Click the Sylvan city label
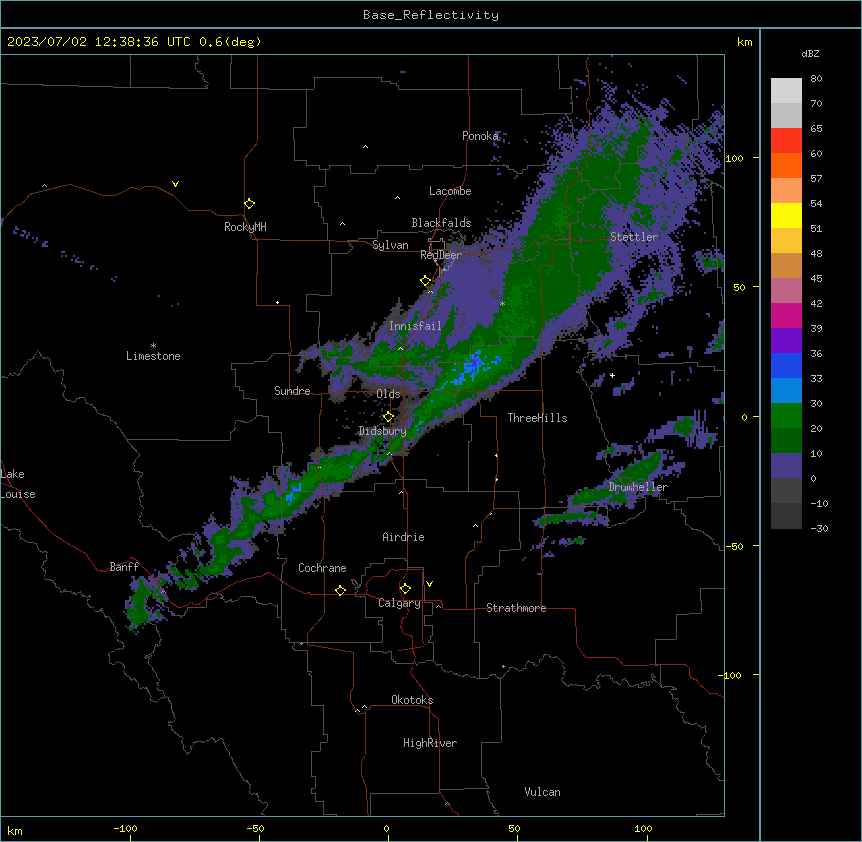Screen dimensions: 862x842 coord(390,245)
